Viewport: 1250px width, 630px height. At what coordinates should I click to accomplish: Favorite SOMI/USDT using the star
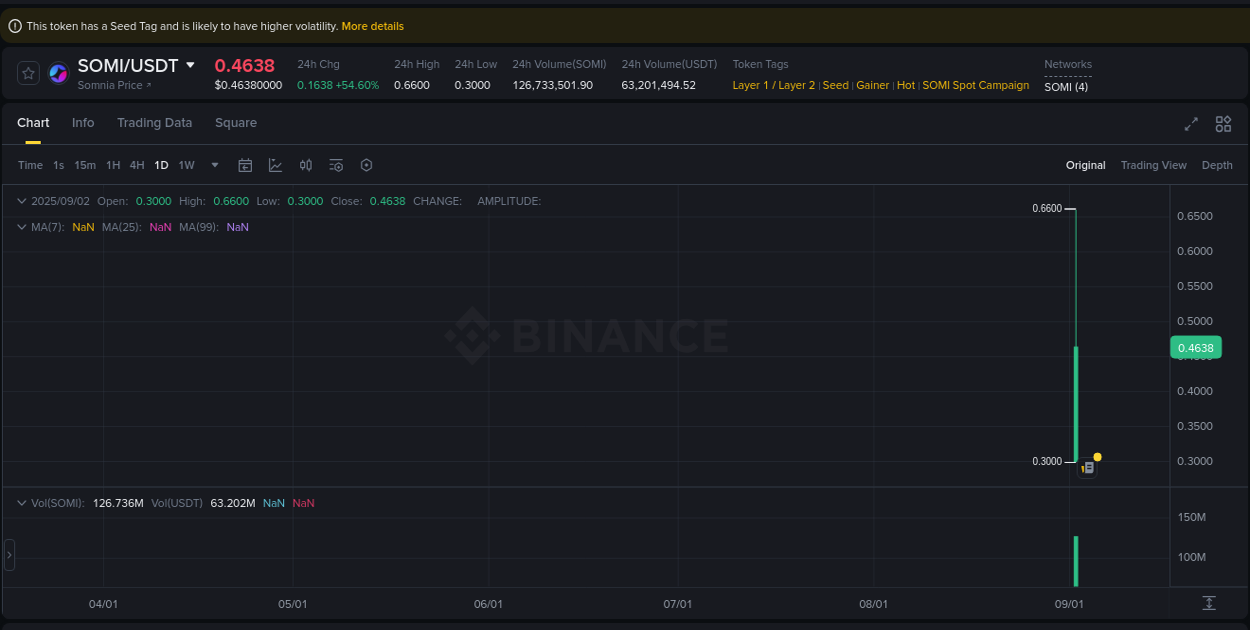(x=27, y=73)
